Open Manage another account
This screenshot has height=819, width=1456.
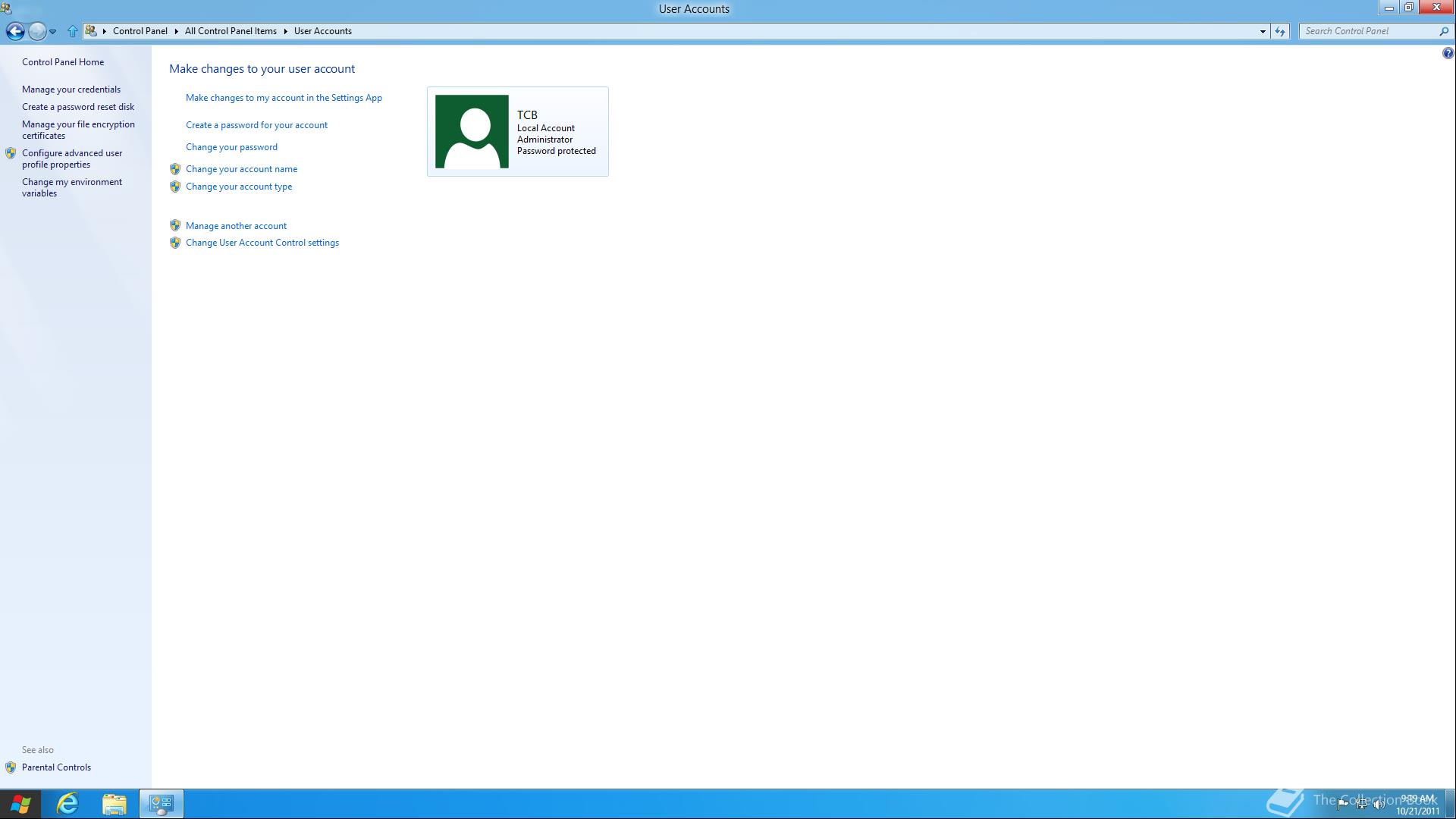pos(236,225)
